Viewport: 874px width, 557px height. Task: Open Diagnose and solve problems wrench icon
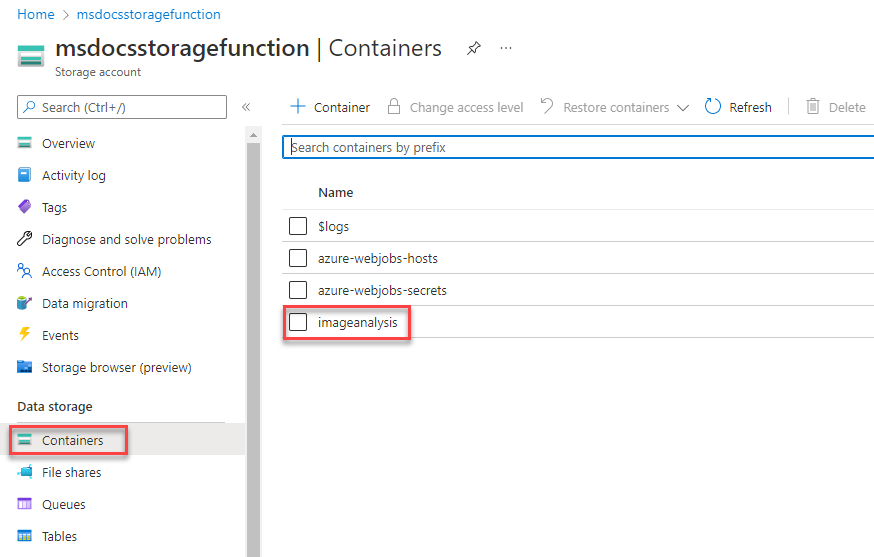(25, 239)
